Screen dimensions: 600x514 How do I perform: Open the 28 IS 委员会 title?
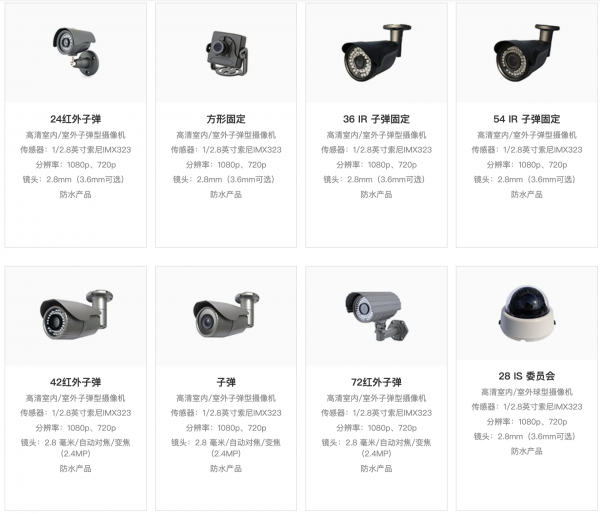(x=527, y=376)
